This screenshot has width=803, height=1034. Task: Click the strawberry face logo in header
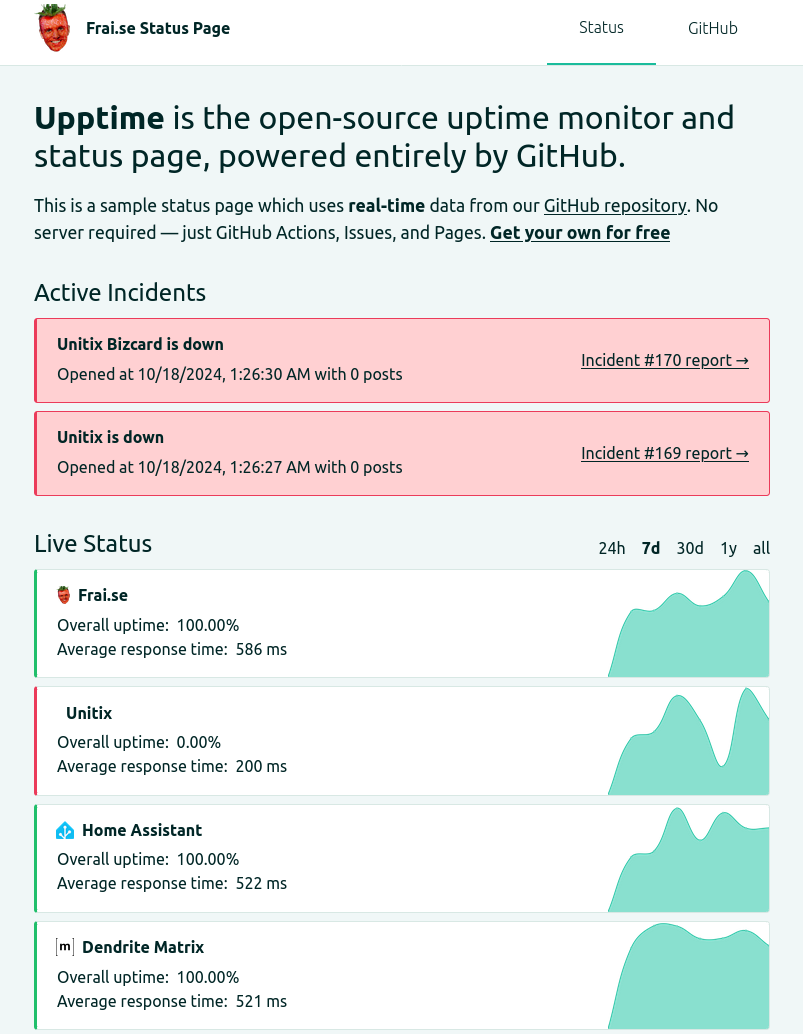[54, 28]
